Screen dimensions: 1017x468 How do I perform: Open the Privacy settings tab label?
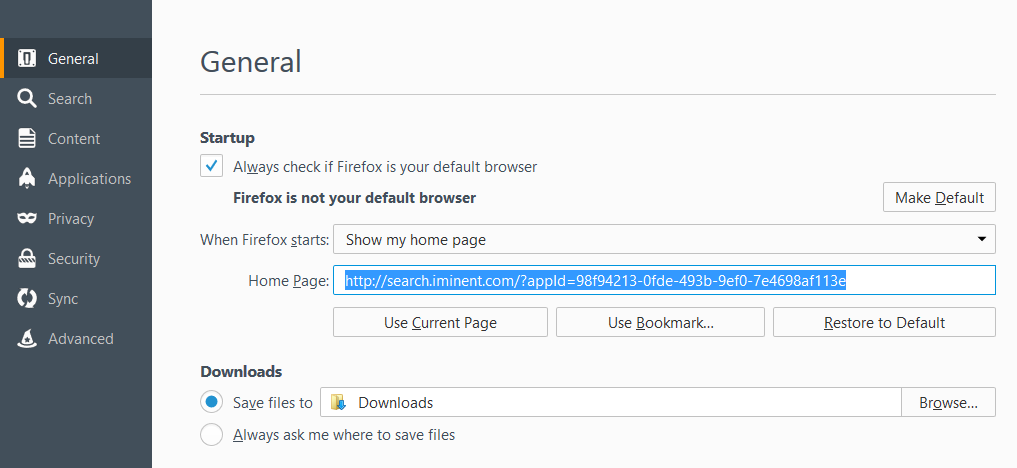[x=71, y=218]
